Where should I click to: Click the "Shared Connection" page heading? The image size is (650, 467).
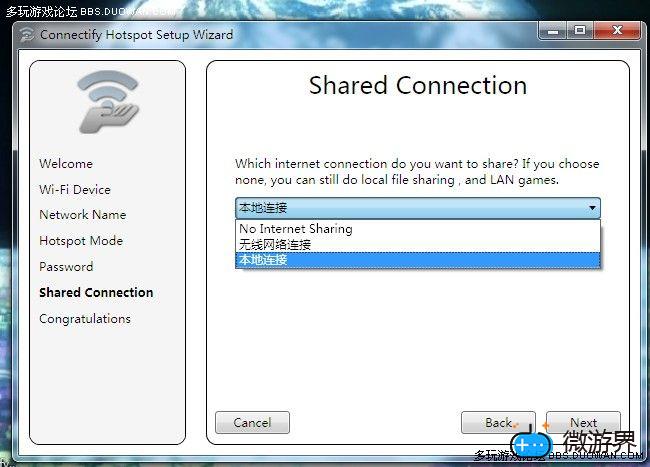point(418,85)
